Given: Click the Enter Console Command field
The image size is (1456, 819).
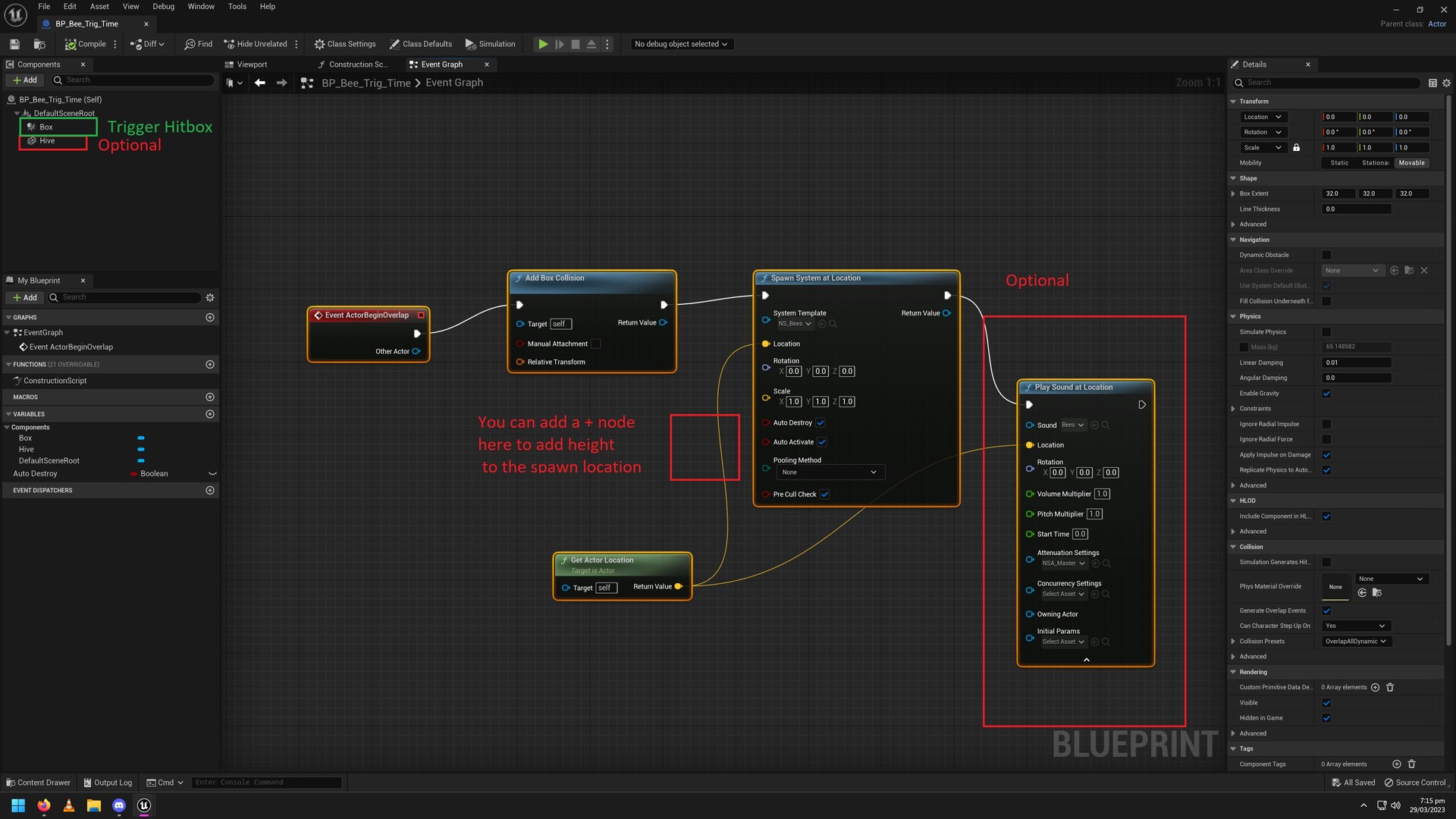Looking at the screenshot, I should pyautogui.click(x=265, y=782).
